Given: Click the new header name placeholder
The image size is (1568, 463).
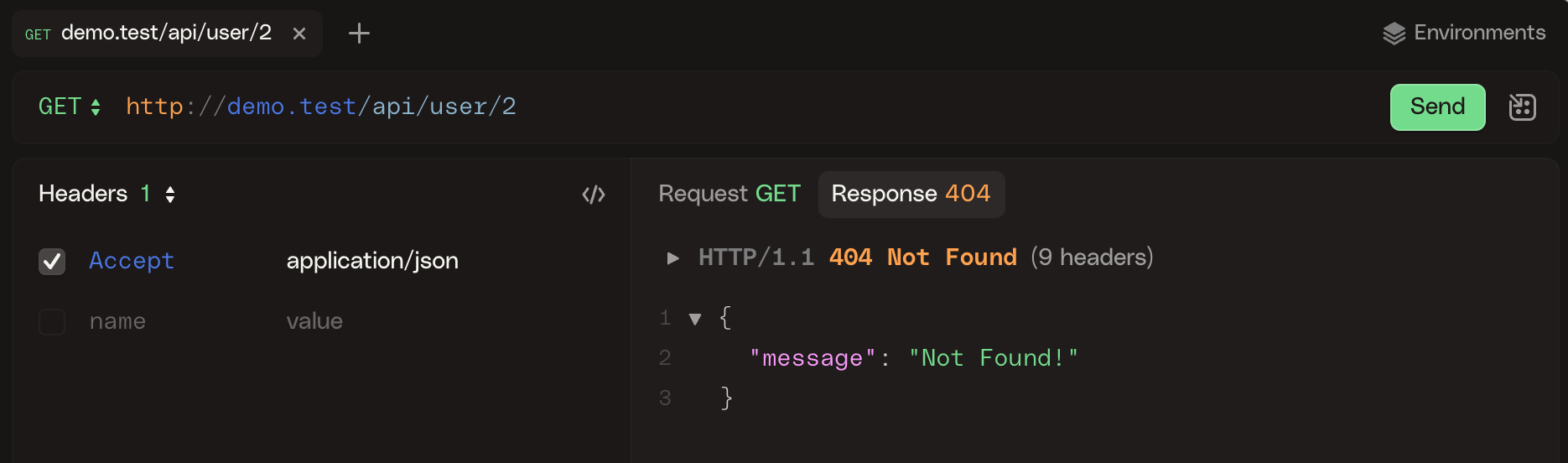Looking at the screenshot, I should [x=118, y=322].
